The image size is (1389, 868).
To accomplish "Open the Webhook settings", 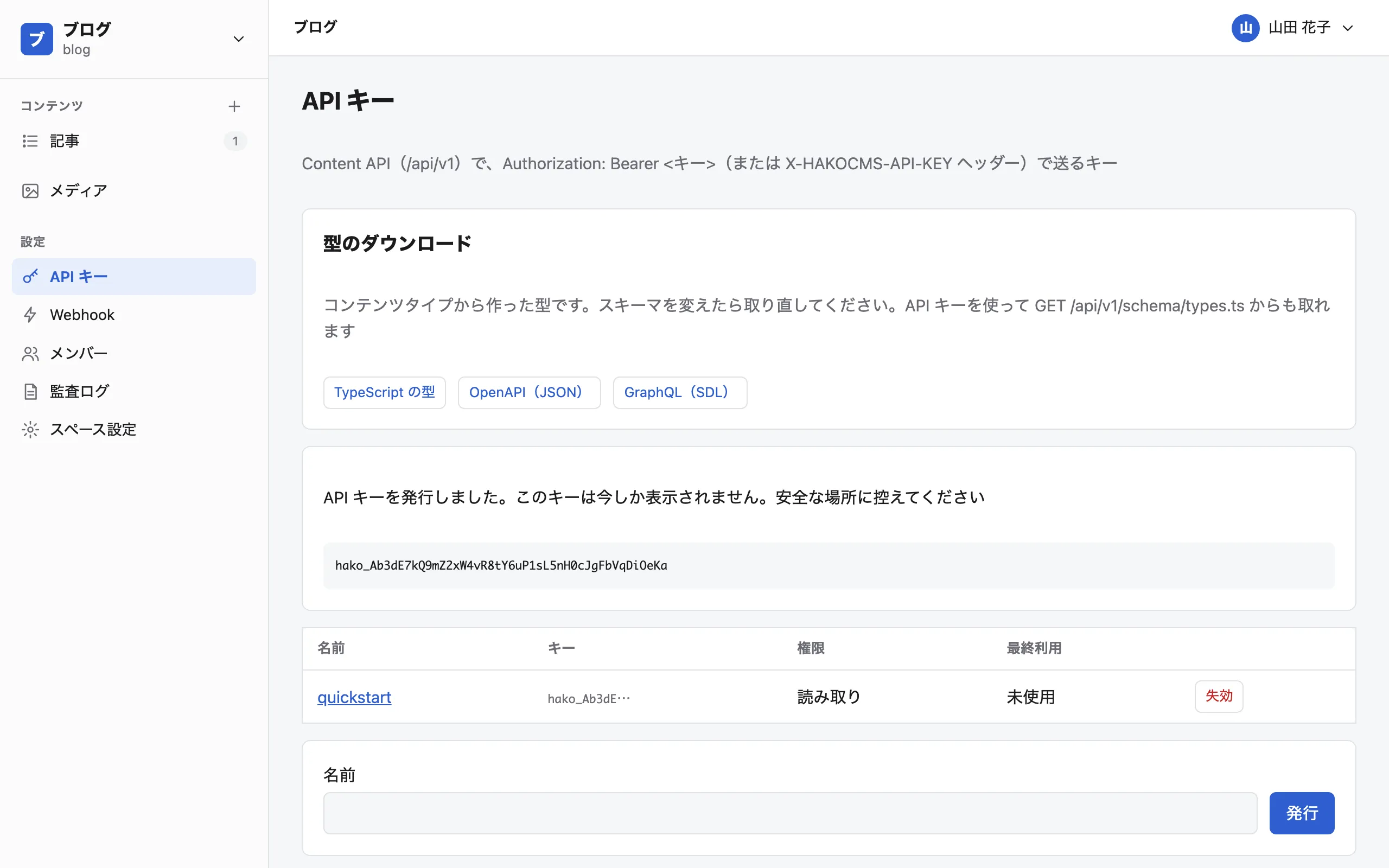I will pyautogui.click(x=133, y=315).
